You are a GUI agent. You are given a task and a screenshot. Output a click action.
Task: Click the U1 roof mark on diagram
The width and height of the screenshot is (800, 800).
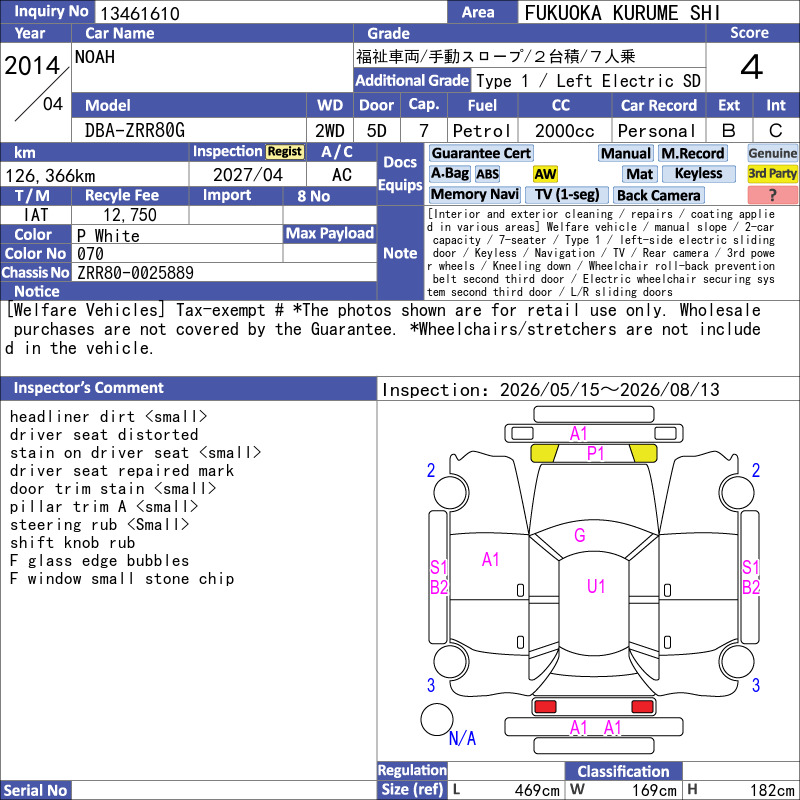[x=596, y=586]
